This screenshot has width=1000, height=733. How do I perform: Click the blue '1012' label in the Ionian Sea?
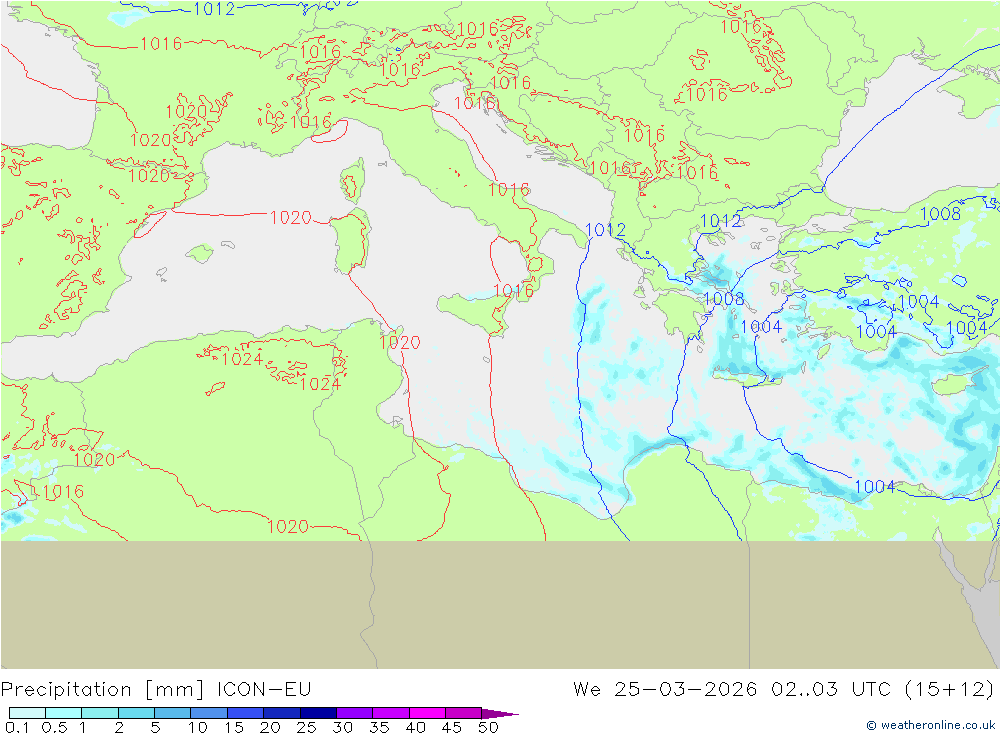coord(605,230)
